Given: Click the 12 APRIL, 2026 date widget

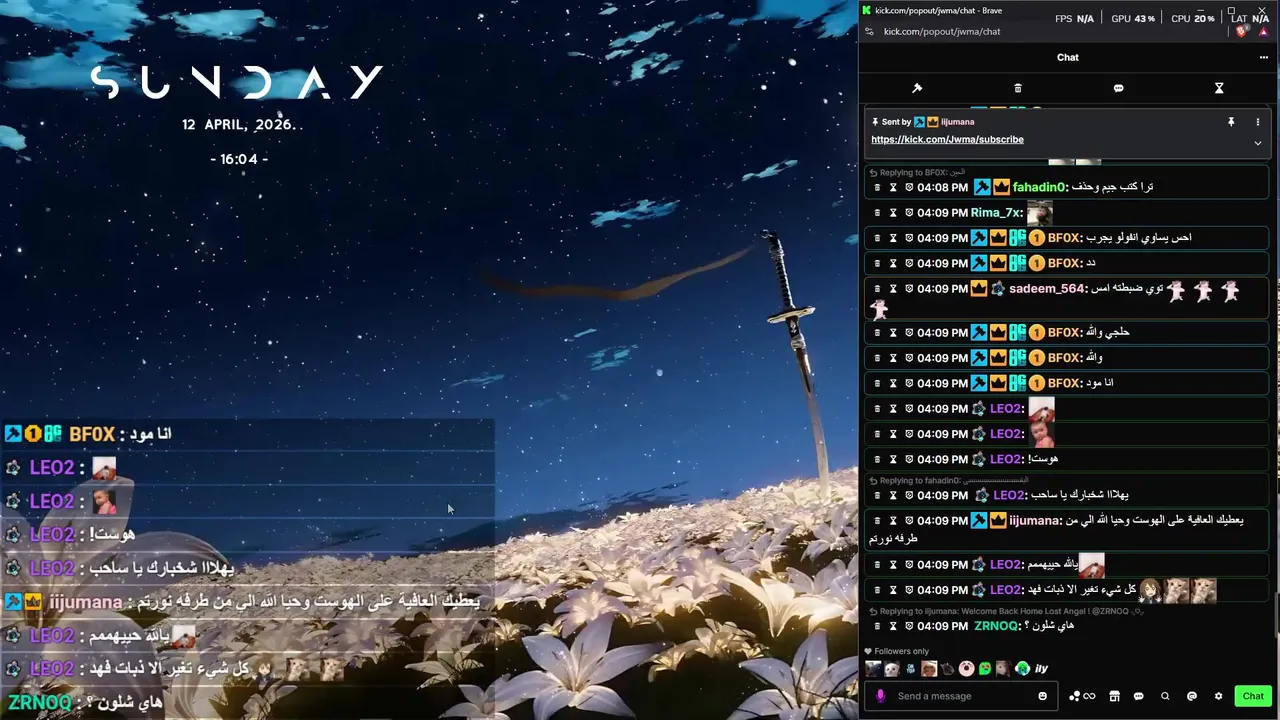Looking at the screenshot, I should coord(240,125).
